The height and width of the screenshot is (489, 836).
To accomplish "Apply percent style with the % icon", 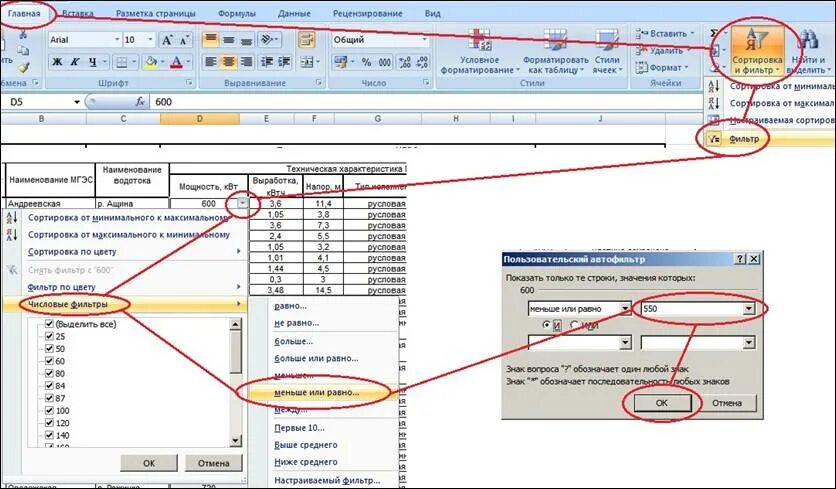I will (366, 62).
